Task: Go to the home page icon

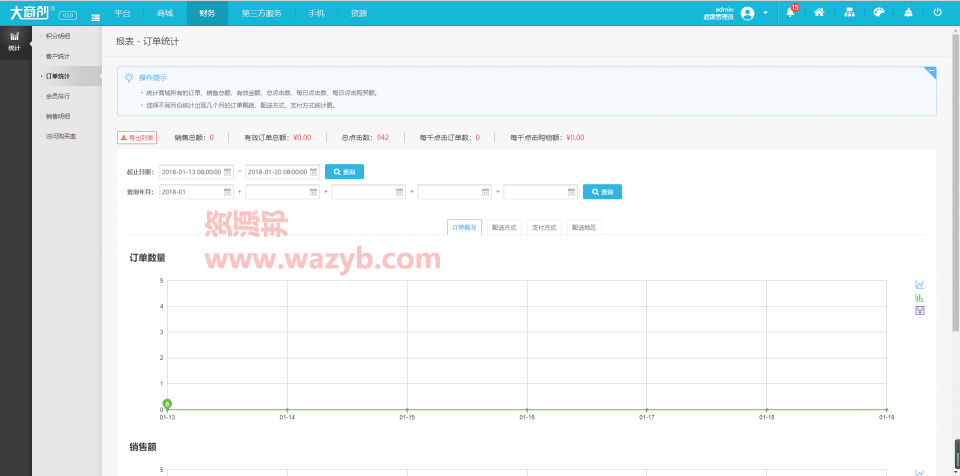Action: [819, 12]
